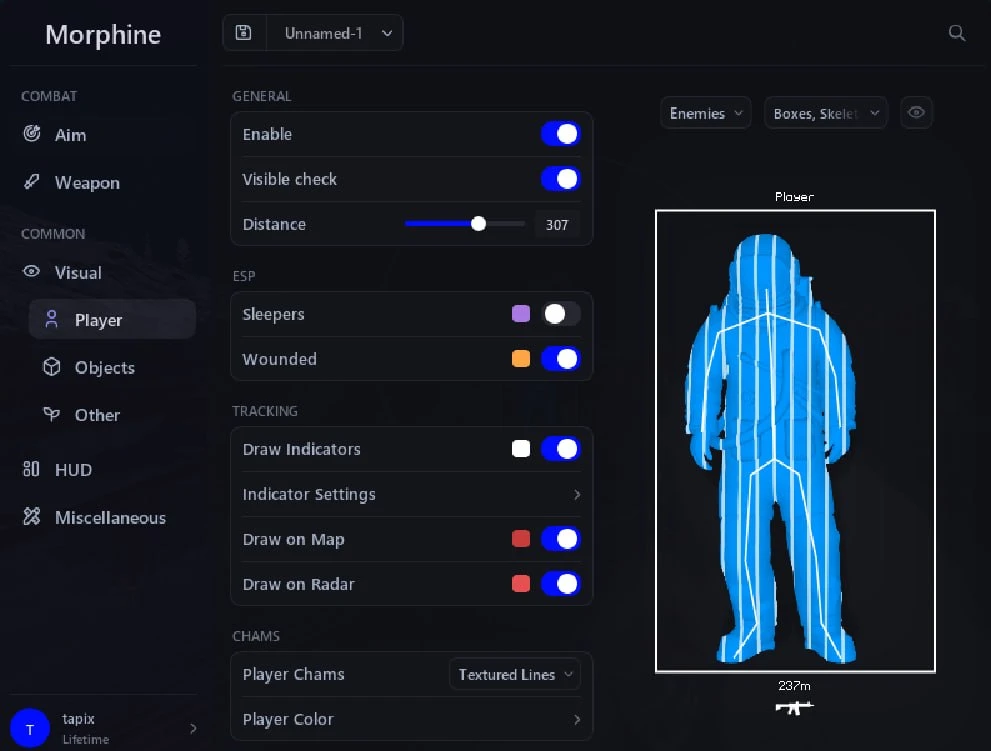991x751 pixels.
Task: Turn off Draw on Radar toggle
Action: (560, 583)
